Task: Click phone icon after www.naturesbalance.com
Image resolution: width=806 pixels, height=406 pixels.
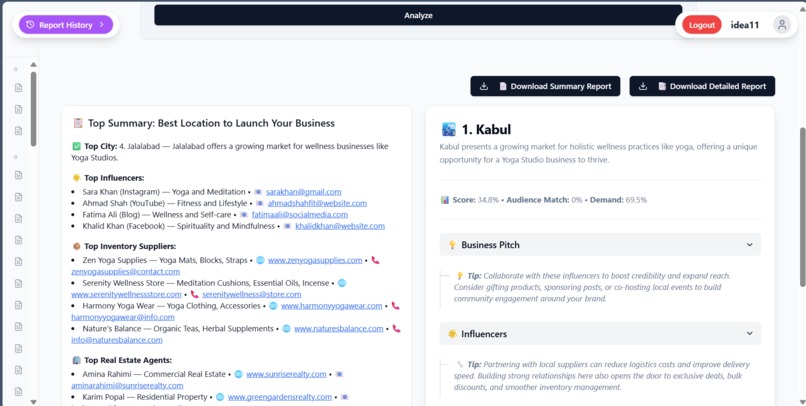Action: [396, 328]
